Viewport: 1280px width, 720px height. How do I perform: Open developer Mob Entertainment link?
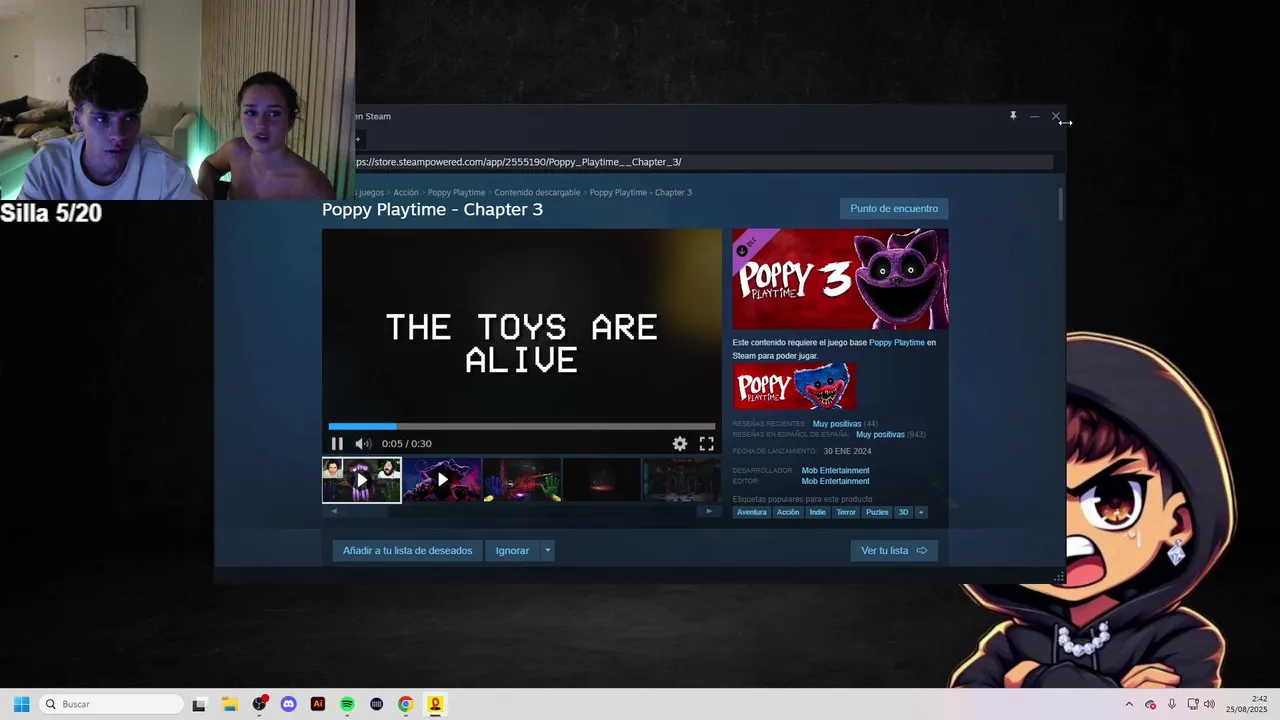(835, 470)
